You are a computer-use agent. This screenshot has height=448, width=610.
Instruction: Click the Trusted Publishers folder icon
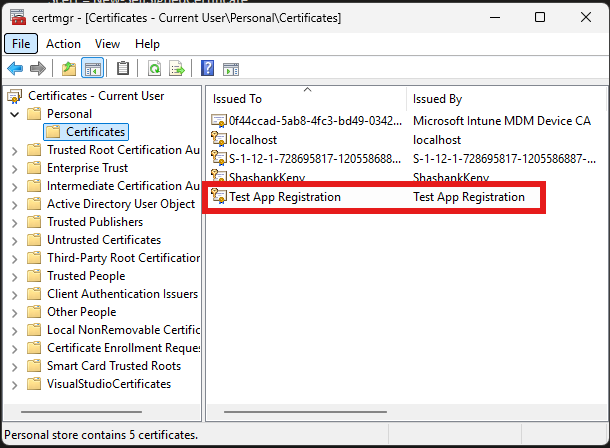pyautogui.click(x=34, y=222)
